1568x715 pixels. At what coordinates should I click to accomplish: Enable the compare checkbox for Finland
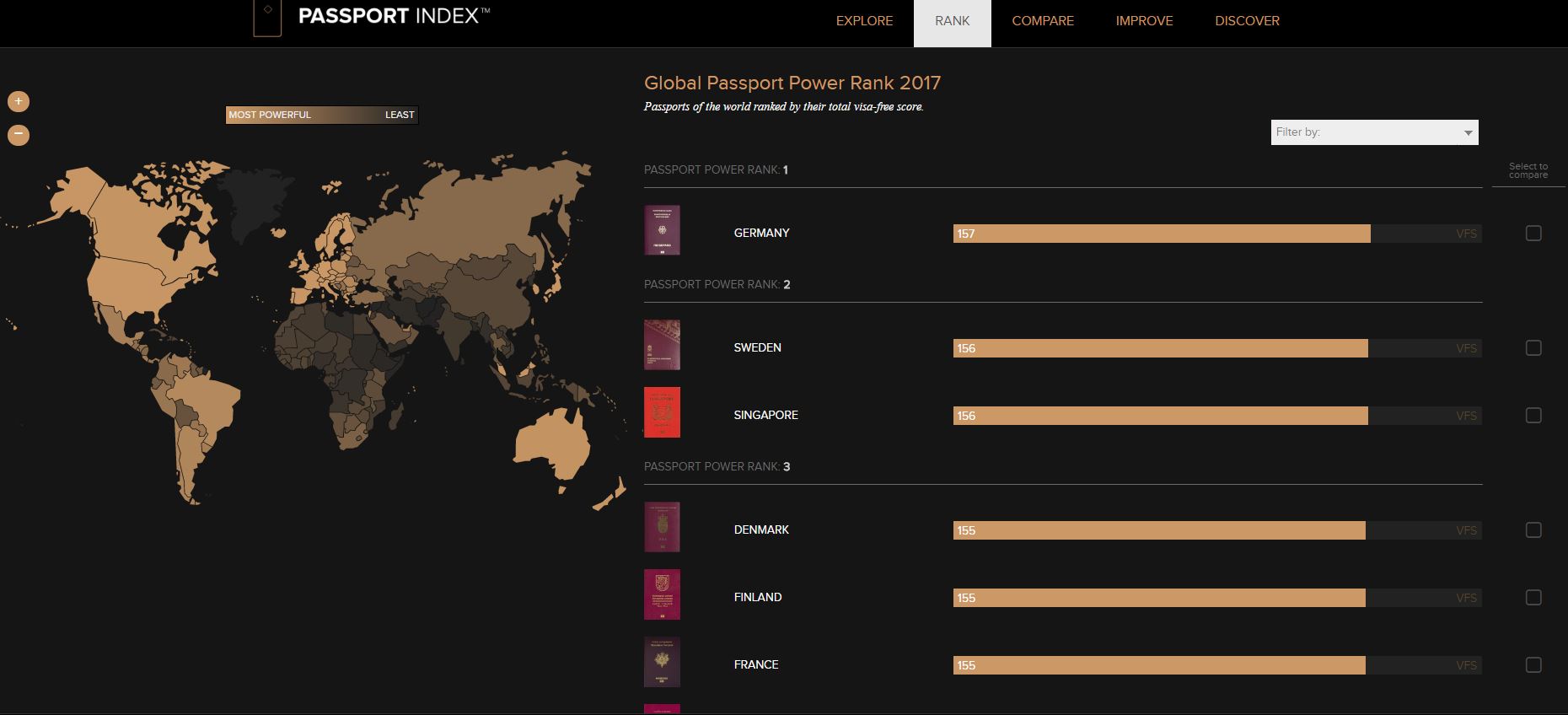point(1533,598)
